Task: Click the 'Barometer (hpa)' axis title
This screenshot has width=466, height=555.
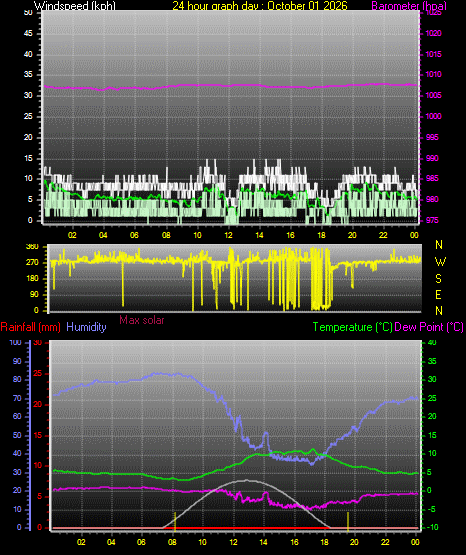Action: pos(409,6)
